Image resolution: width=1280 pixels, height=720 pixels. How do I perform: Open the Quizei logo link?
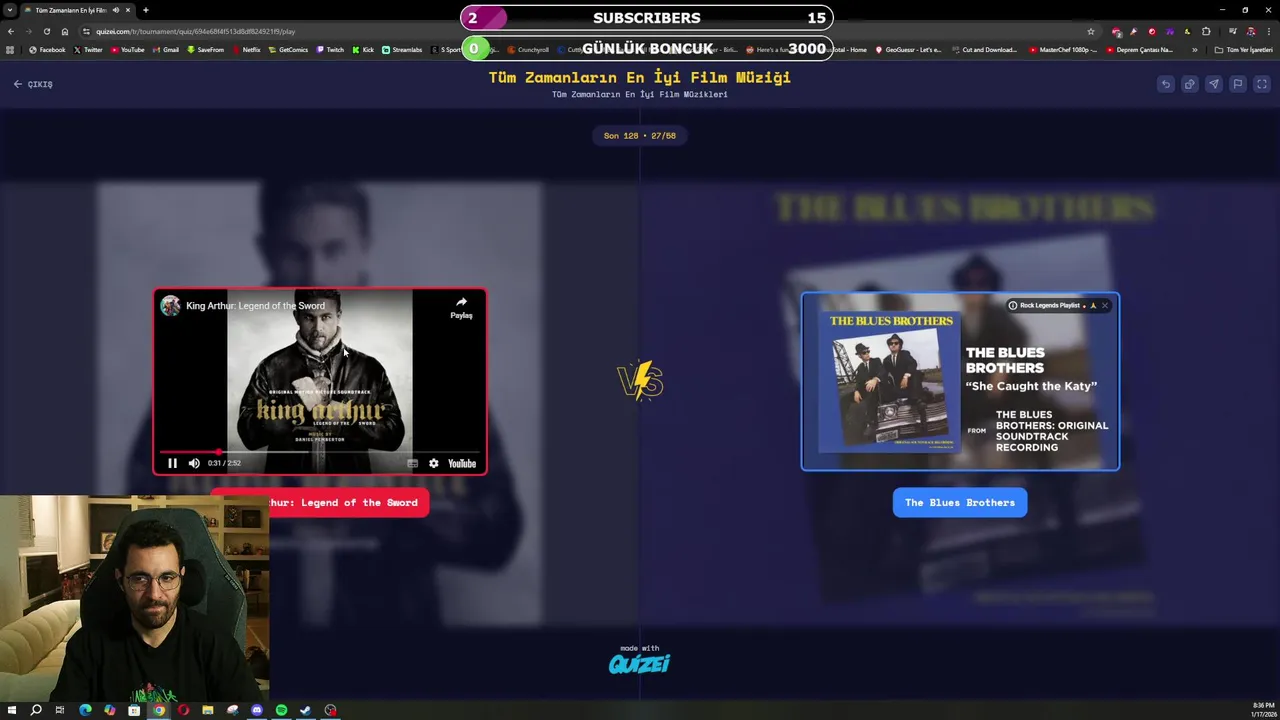pyautogui.click(x=640, y=663)
